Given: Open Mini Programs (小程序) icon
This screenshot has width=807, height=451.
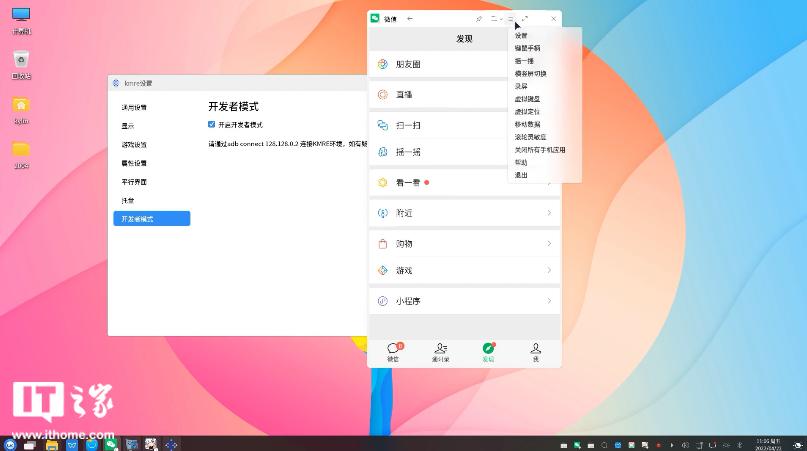Looking at the screenshot, I should click(382, 301).
